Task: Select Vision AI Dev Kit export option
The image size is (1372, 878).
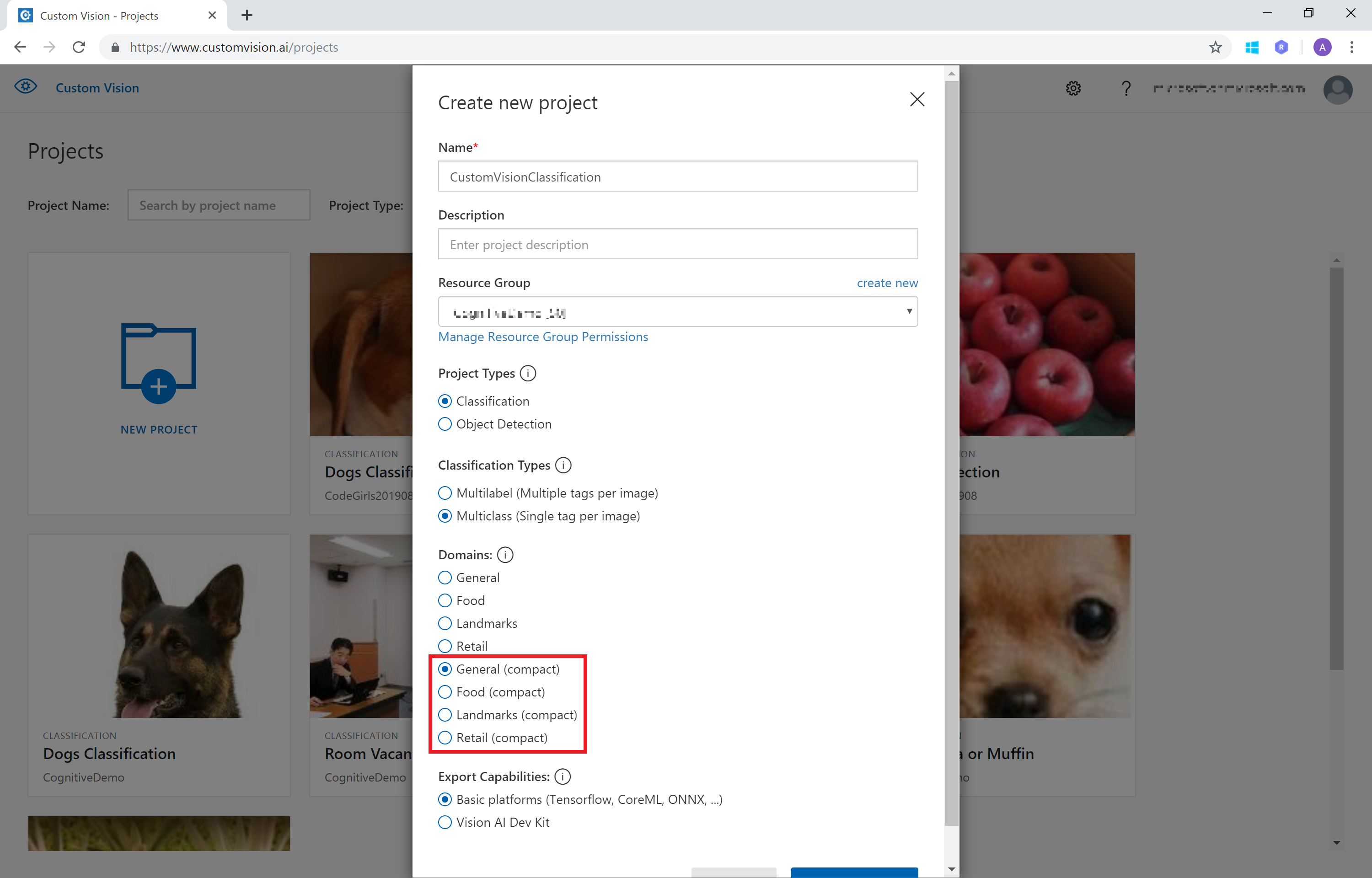Action: (x=445, y=822)
